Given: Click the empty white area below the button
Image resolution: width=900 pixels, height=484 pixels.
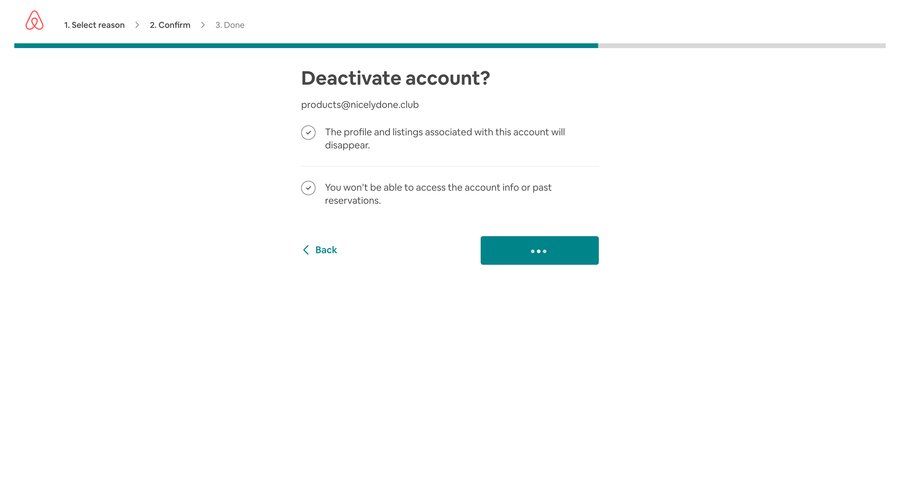Looking at the screenshot, I should (450, 380).
